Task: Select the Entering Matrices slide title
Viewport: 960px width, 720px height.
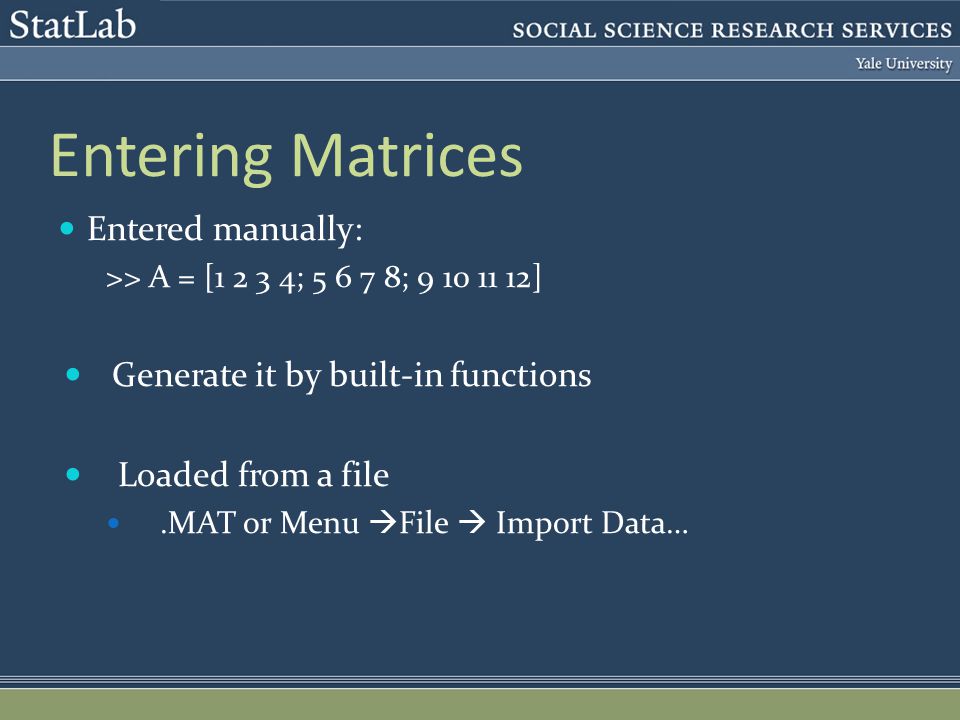Action: tap(287, 157)
